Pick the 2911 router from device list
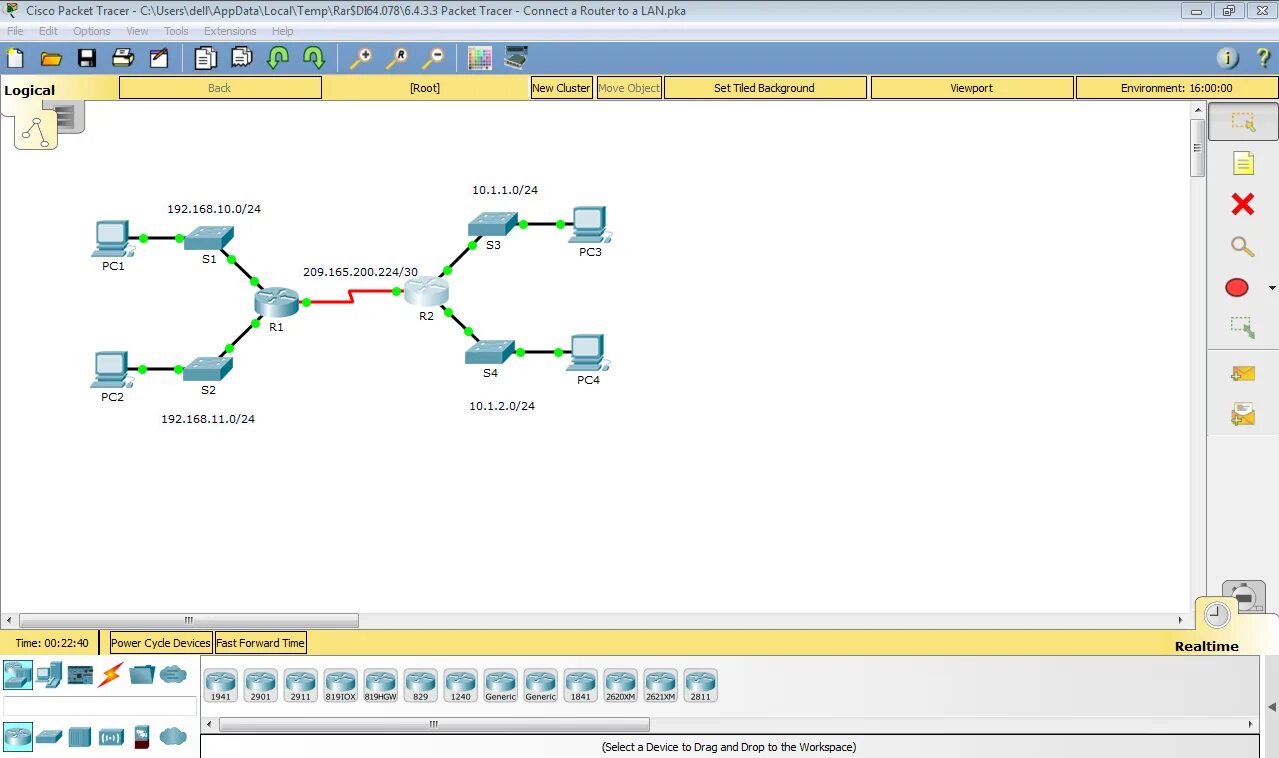Image resolution: width=1279 pixels, height=758 pixels. [301, 685]
